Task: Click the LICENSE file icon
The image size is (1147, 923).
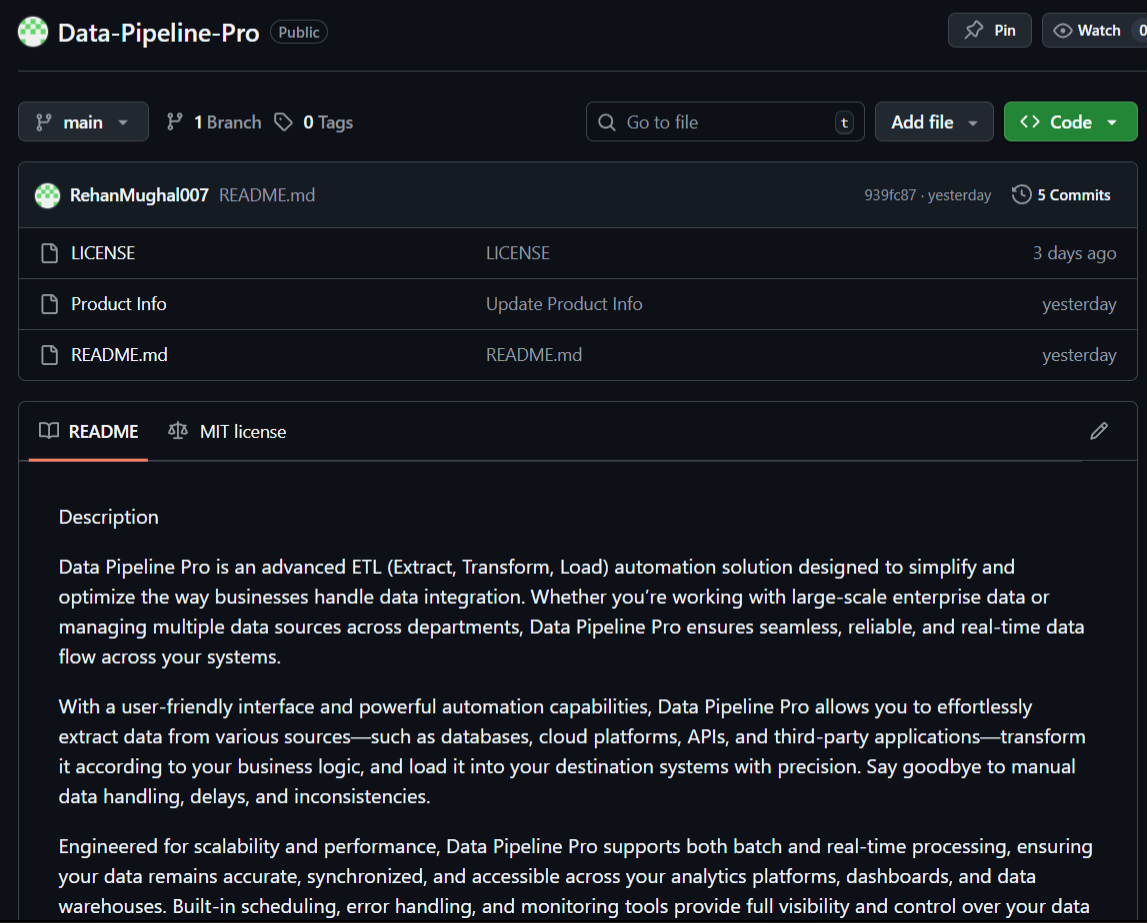Action: tap(49, 253)
